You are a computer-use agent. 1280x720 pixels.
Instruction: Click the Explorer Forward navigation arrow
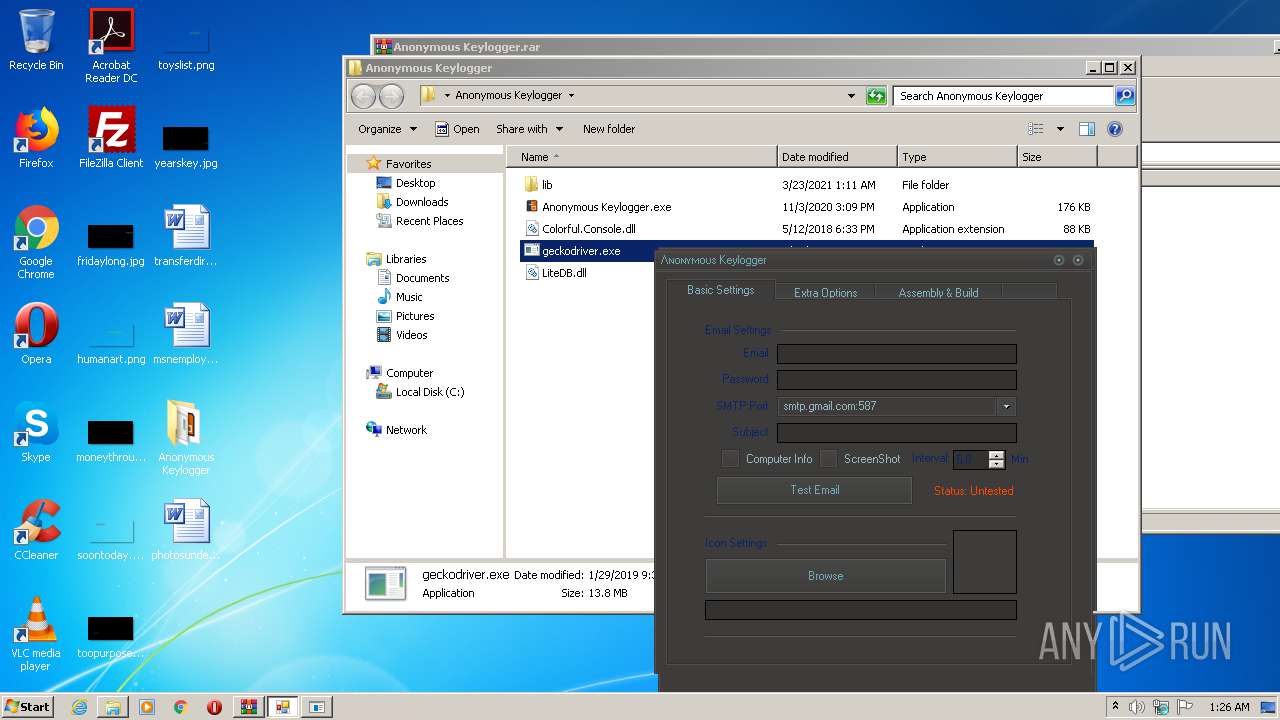tap(391, 96)
